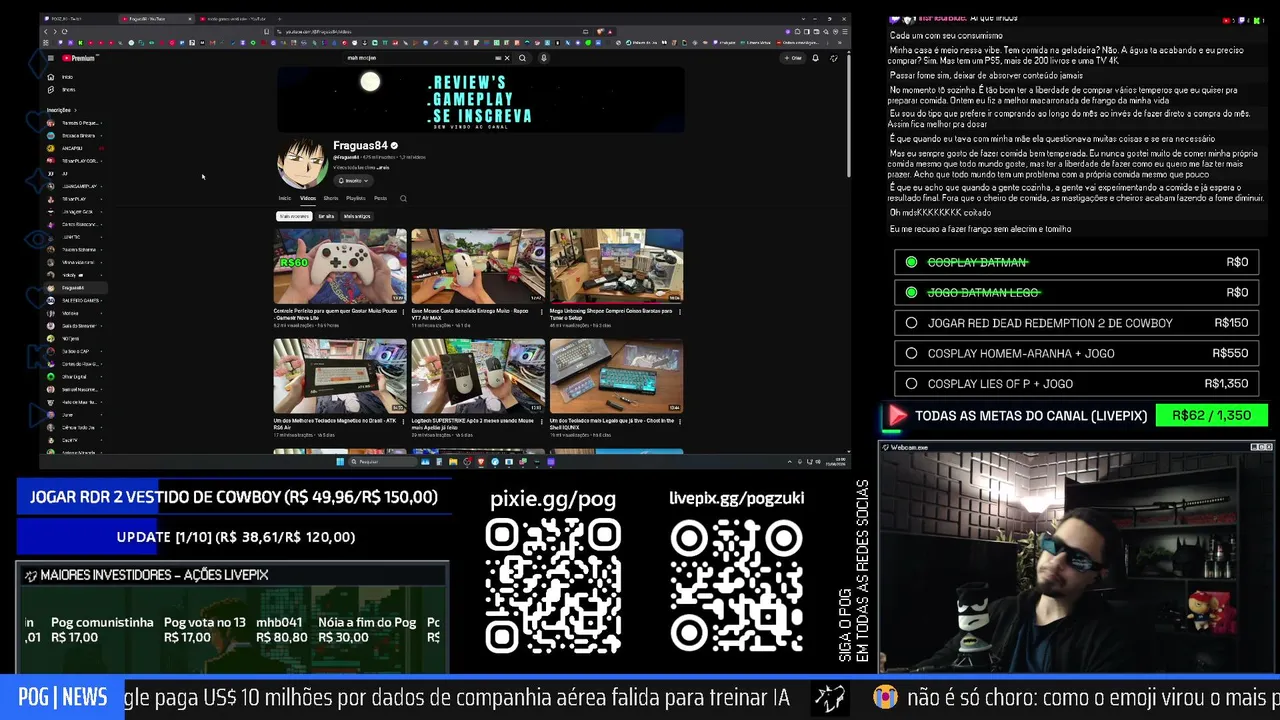1280x720 pixels.
Task: Click the YouTube Premium logo
Action: 78,58
